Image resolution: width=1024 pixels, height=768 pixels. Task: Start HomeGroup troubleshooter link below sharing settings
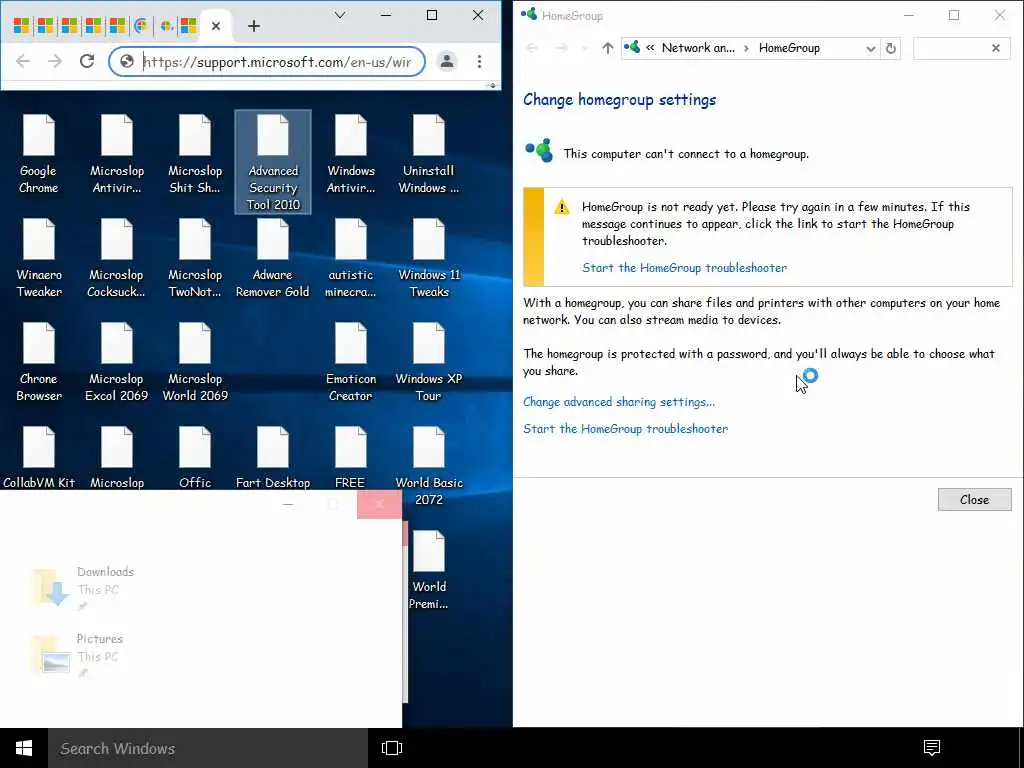(x=625, y=428)
